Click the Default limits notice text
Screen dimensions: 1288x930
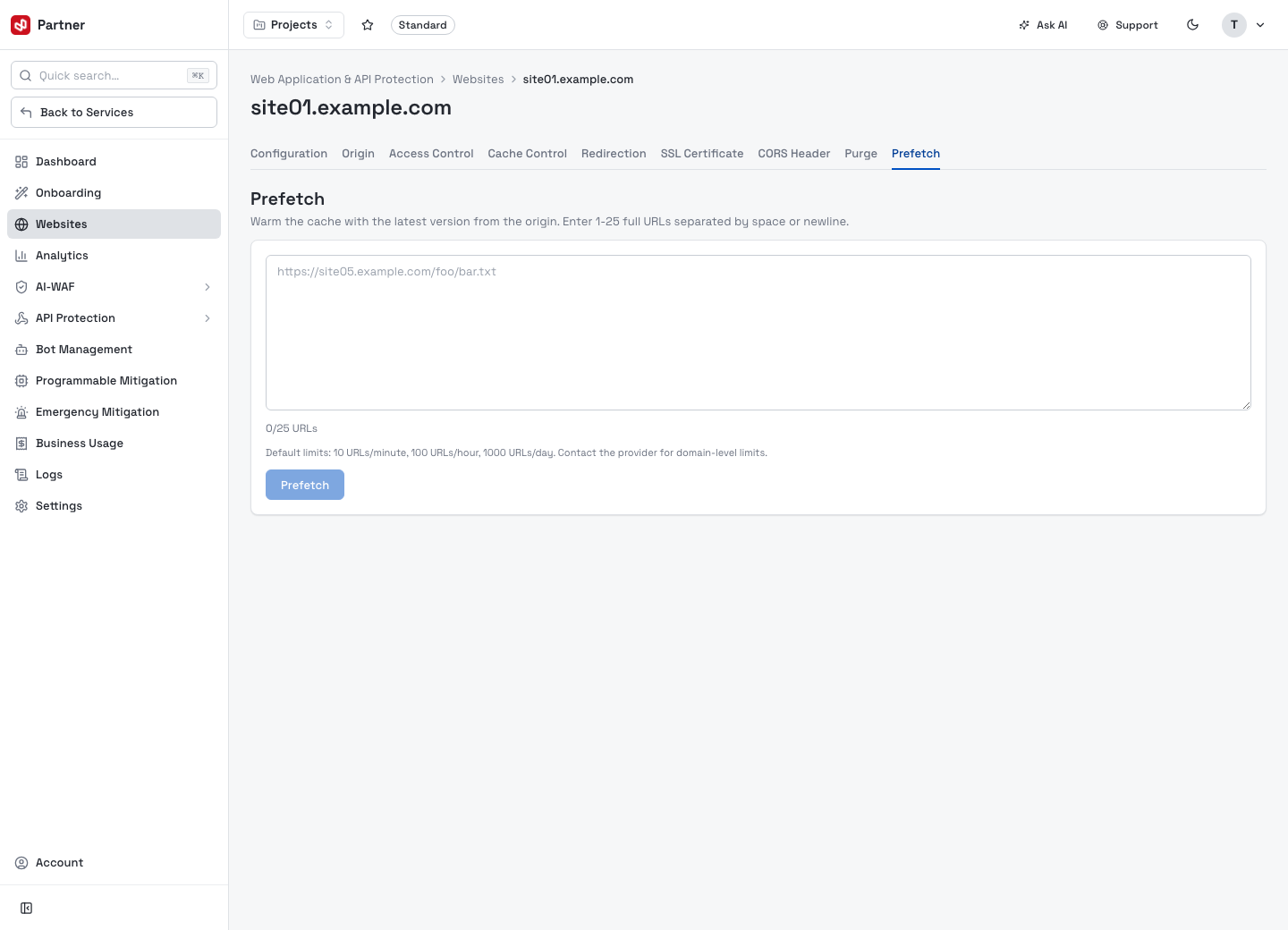point(516,453)
